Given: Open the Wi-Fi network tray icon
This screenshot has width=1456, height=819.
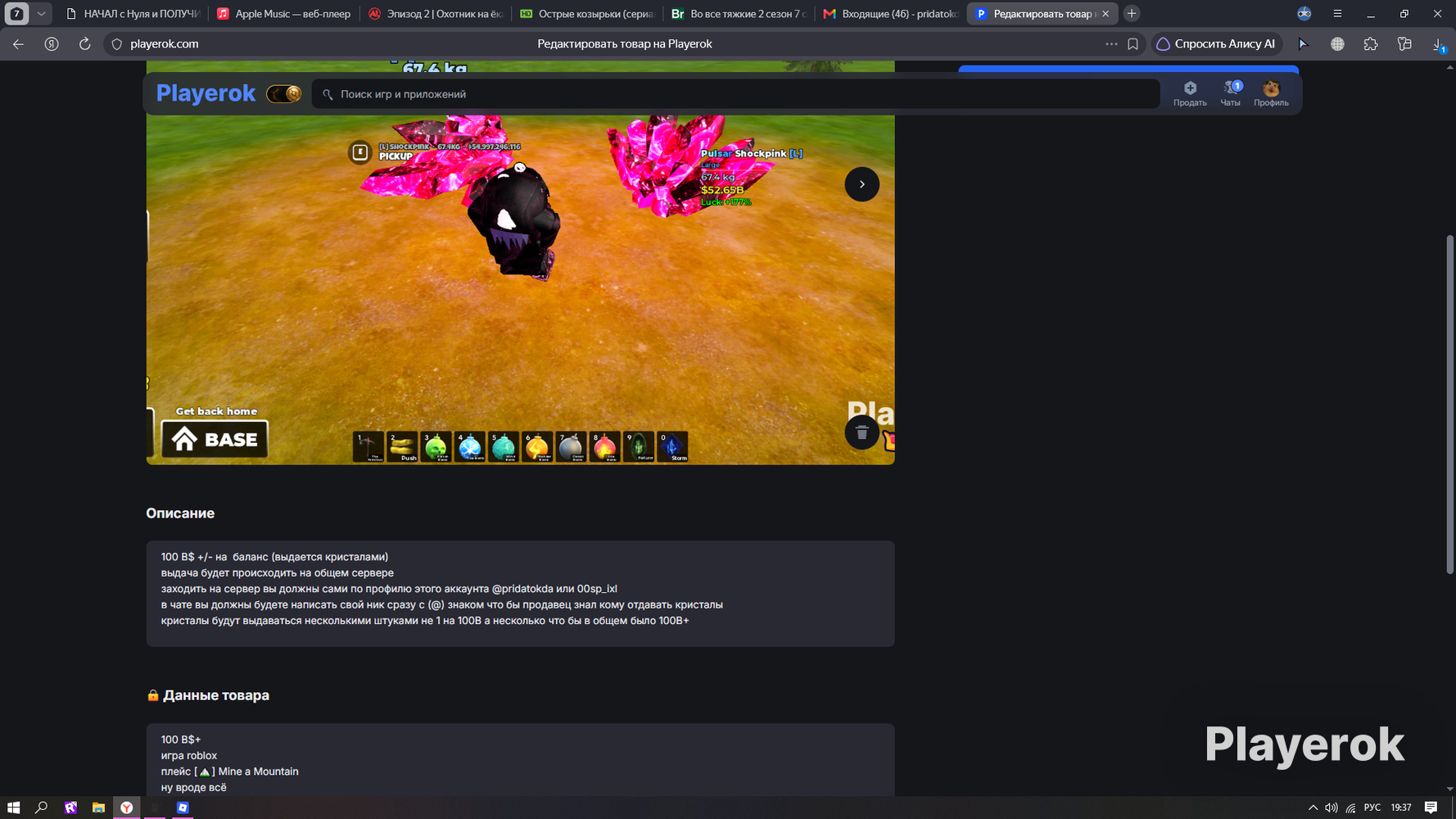Looking at the screenshot, I should (x=1351, y=808).
